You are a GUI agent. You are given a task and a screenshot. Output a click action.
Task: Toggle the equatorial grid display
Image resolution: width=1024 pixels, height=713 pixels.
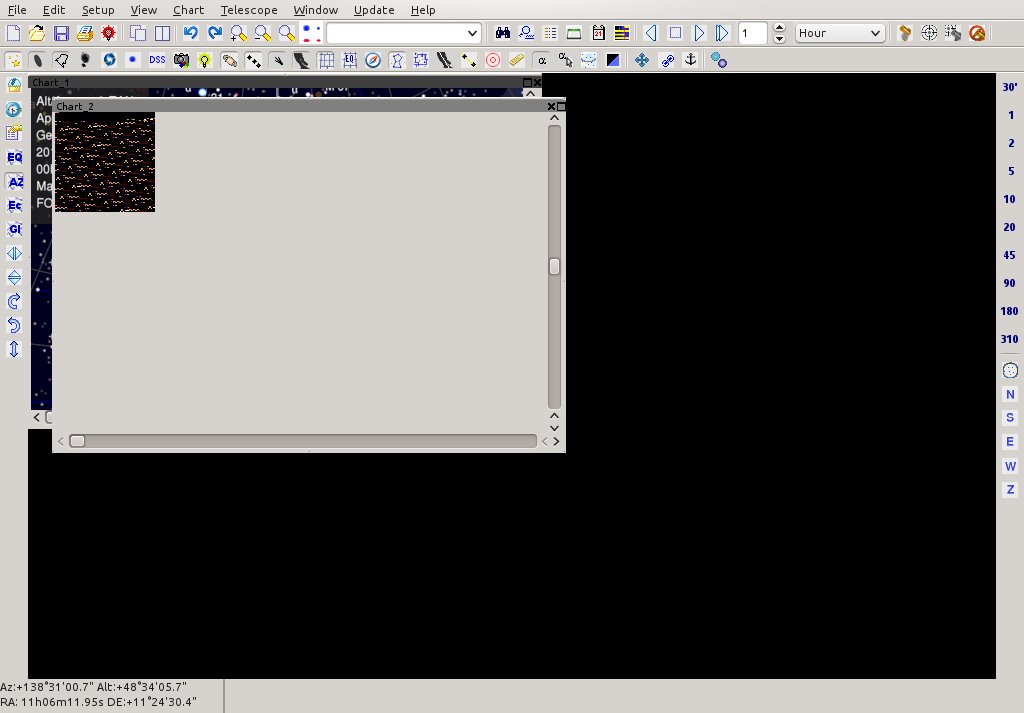pos(349,60)
